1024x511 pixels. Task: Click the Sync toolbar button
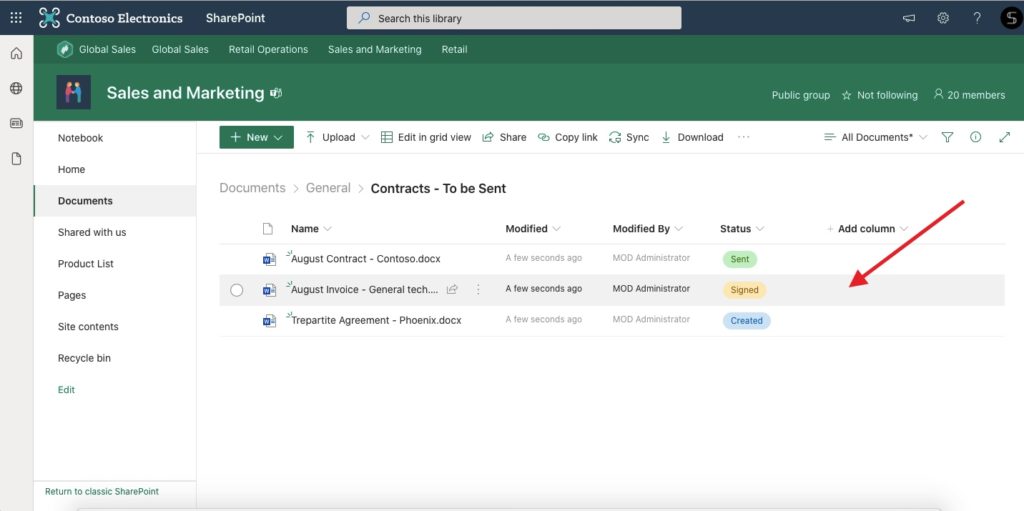[x=629, y=137]
